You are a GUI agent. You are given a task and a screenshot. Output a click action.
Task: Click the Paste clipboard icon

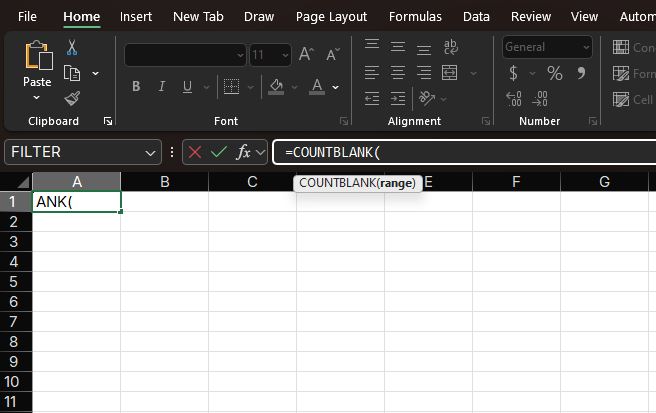click(x=38, y=55)
